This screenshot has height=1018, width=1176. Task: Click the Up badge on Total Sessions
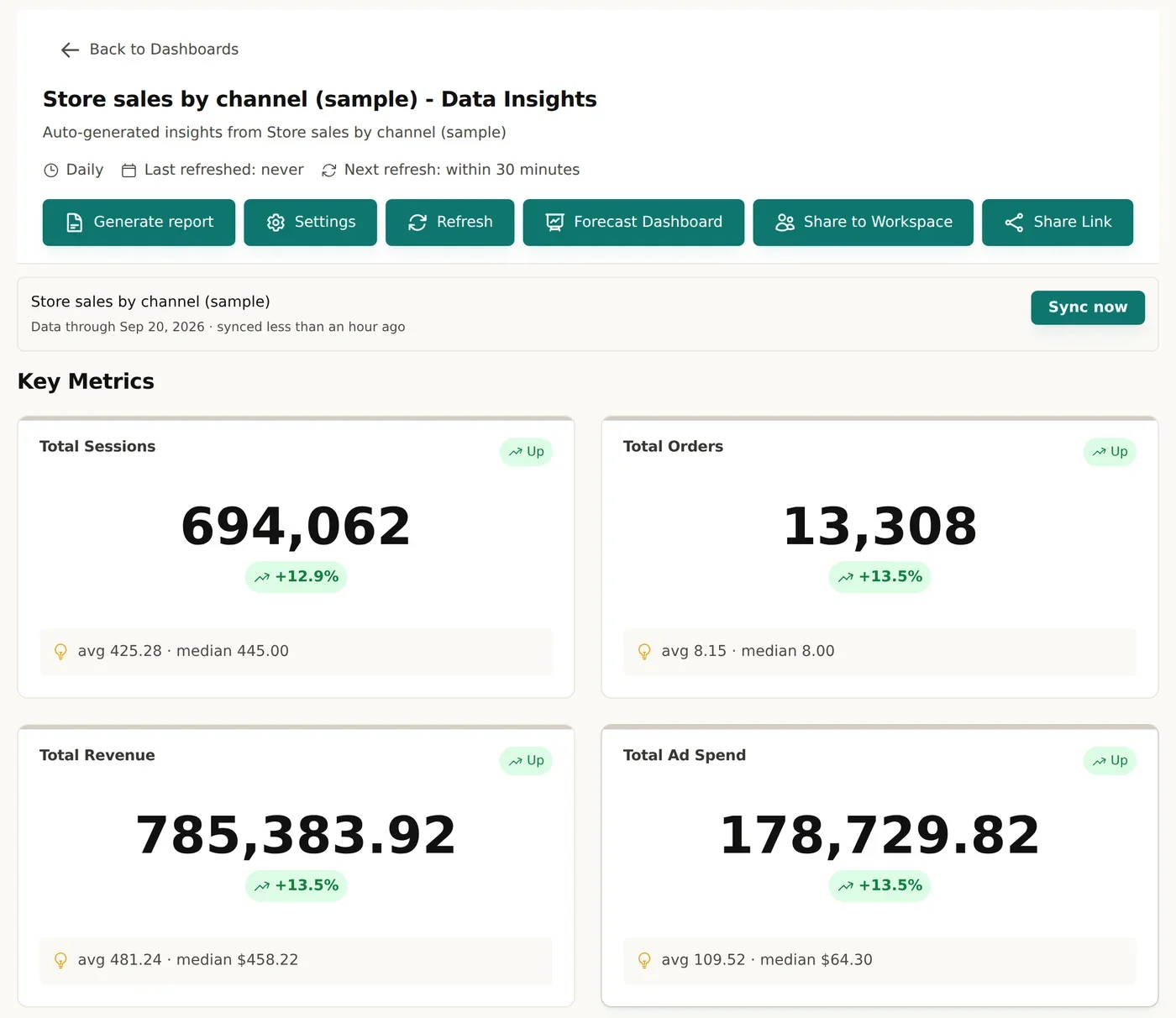pos(526,452)
